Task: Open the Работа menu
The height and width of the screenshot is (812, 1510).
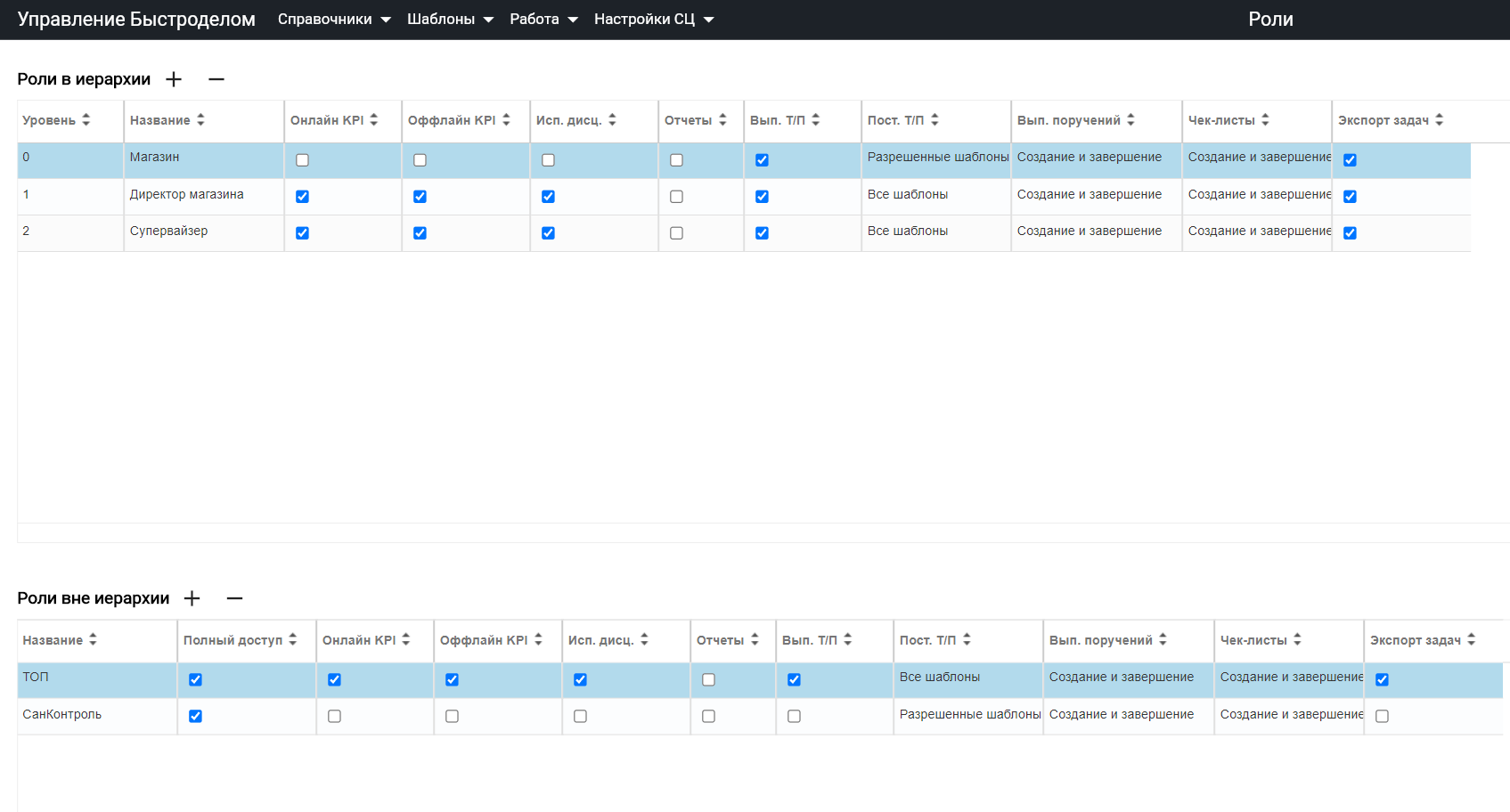Action: tap(543, 20)
